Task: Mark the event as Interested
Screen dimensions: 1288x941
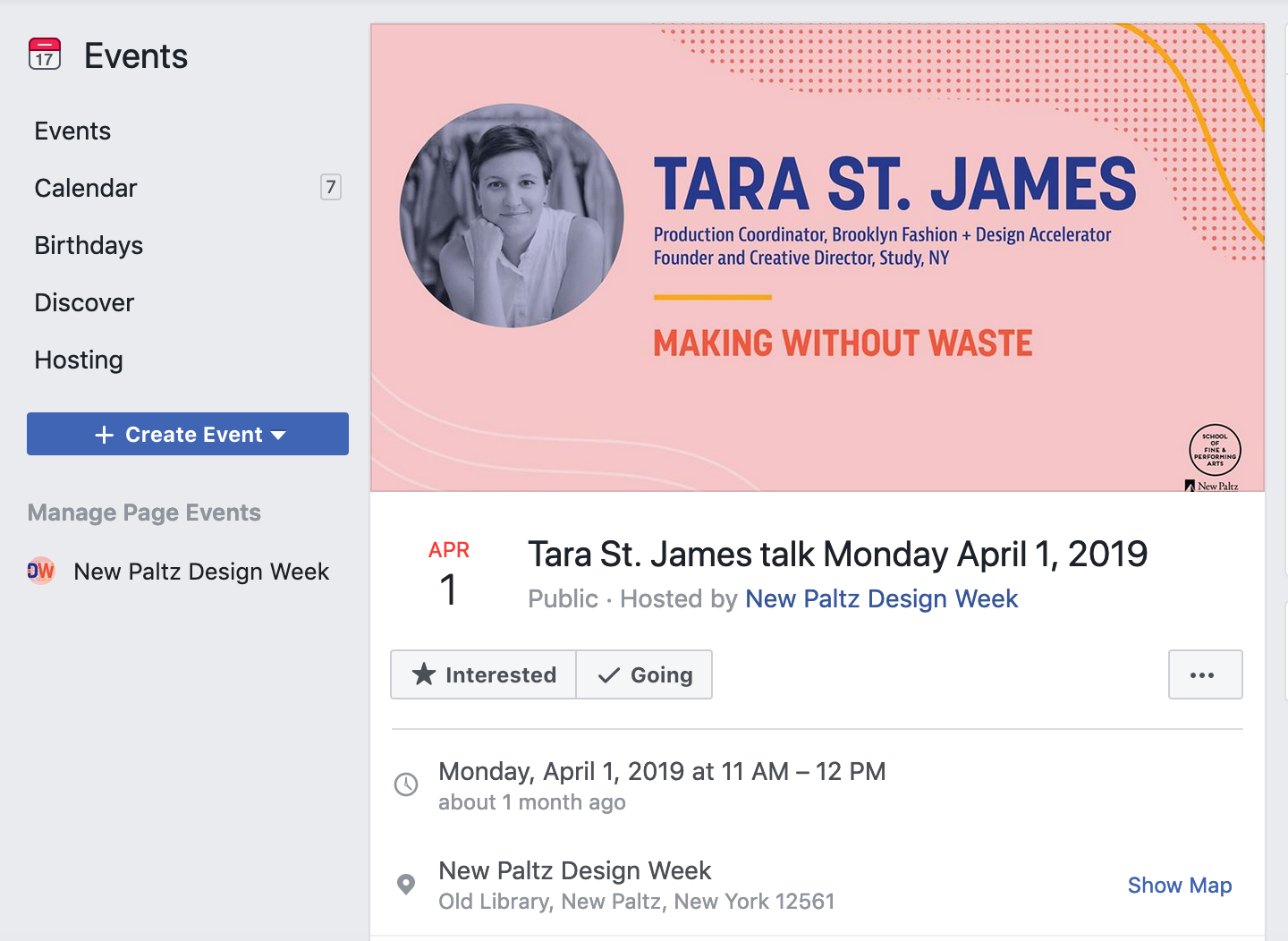Action: click(484, 674)
